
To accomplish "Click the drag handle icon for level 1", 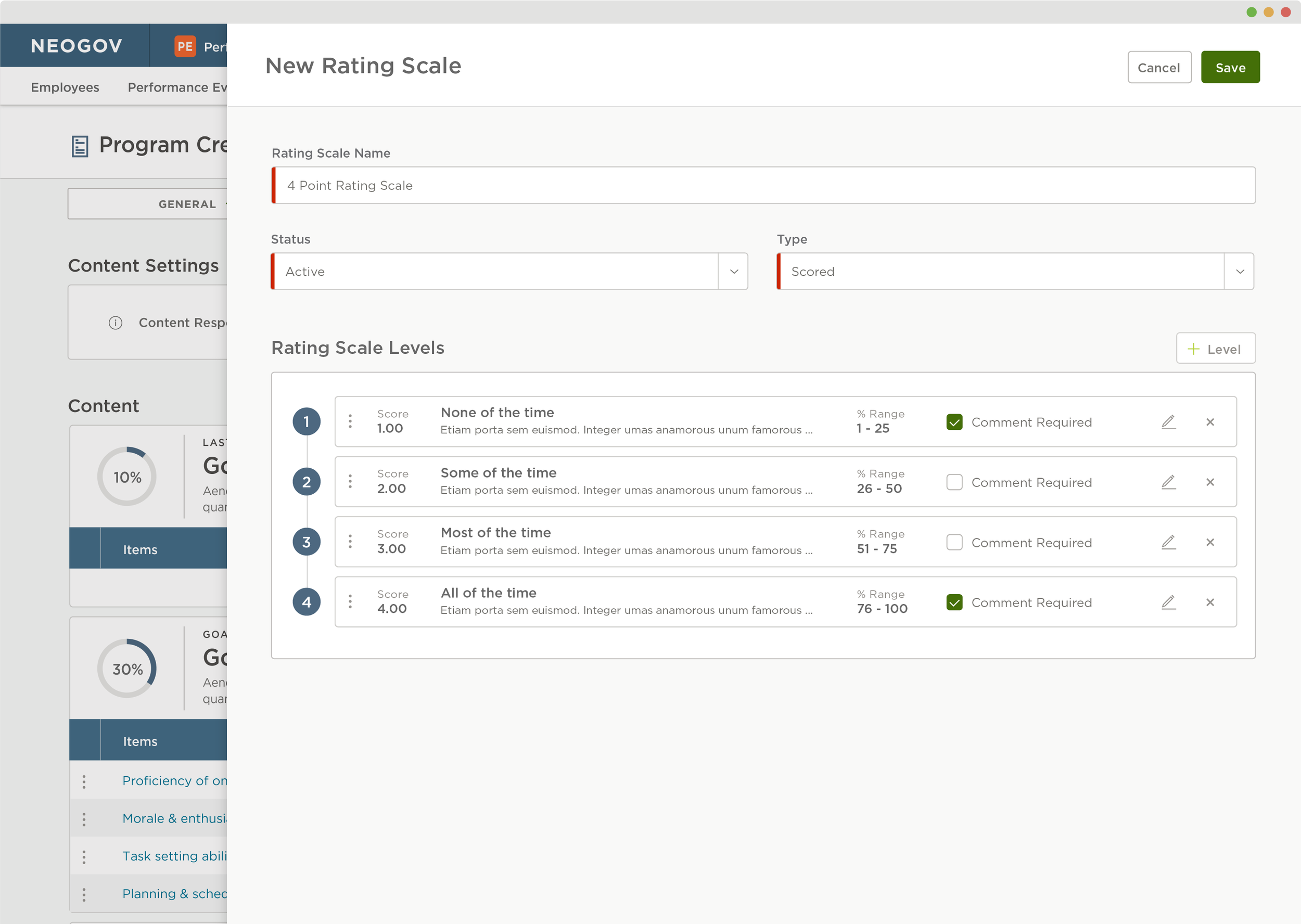I will (x=350, y=421).
